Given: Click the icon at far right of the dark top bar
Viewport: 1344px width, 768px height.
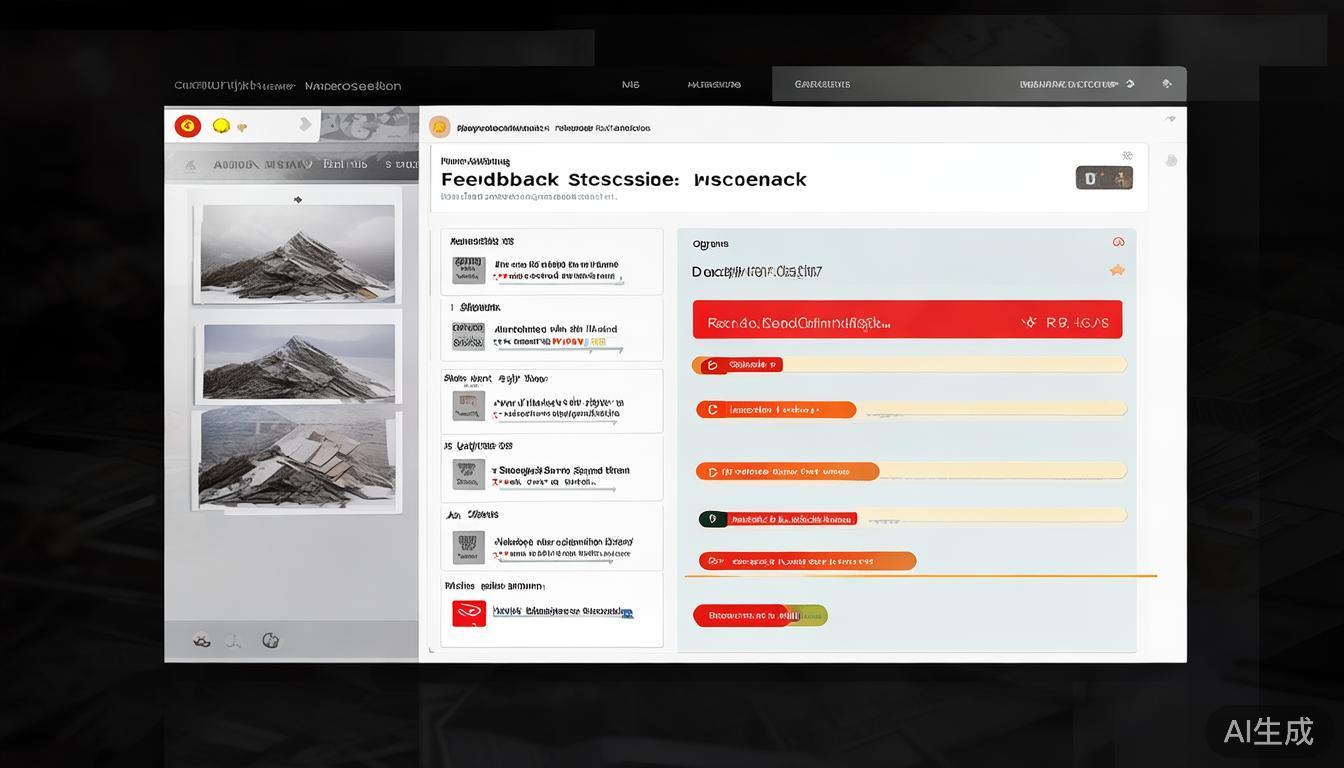Looking at the screenshot, I should click(1166, 84).
